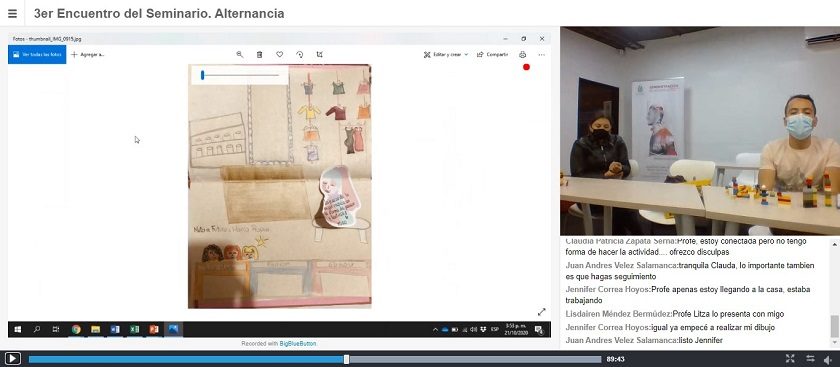Click message 'Profe apenas estoy llegando a la casa'
This screenshot has width=840, height=367.
point(716,289)
